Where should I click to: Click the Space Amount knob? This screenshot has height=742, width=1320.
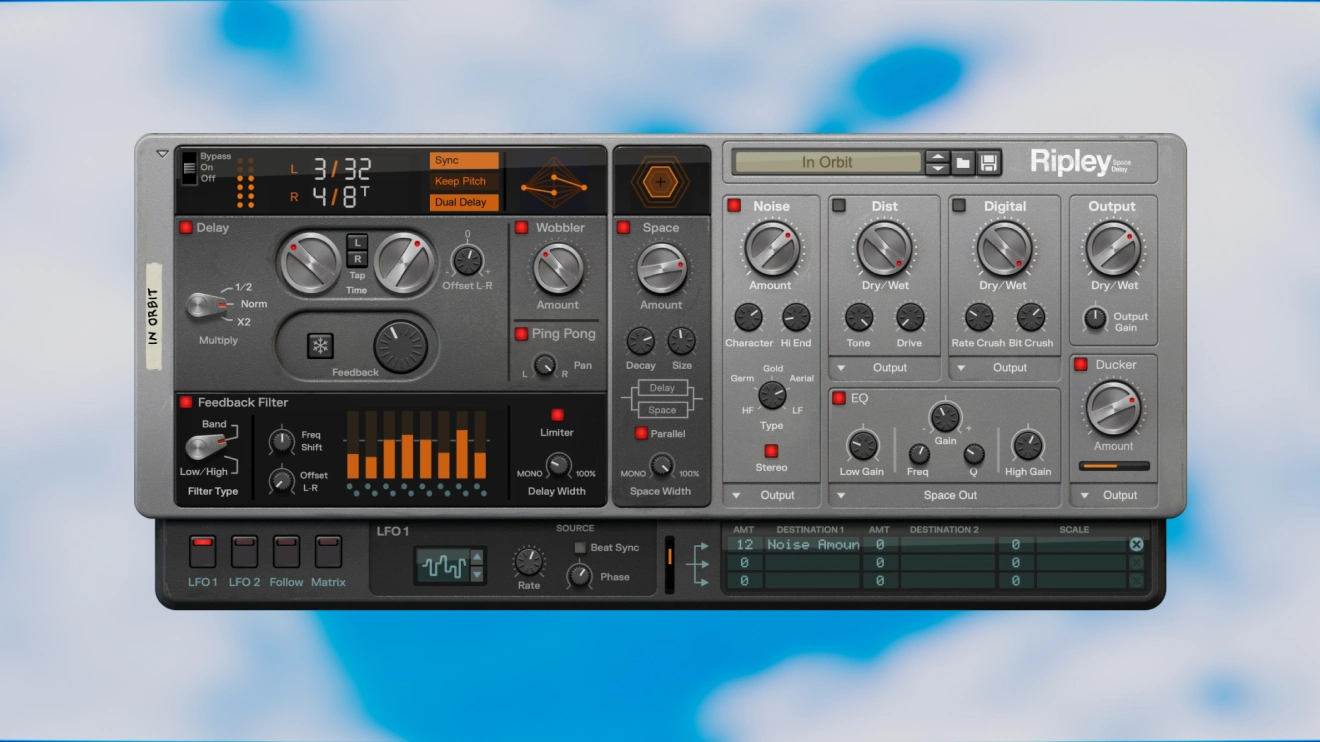point(661,268)
